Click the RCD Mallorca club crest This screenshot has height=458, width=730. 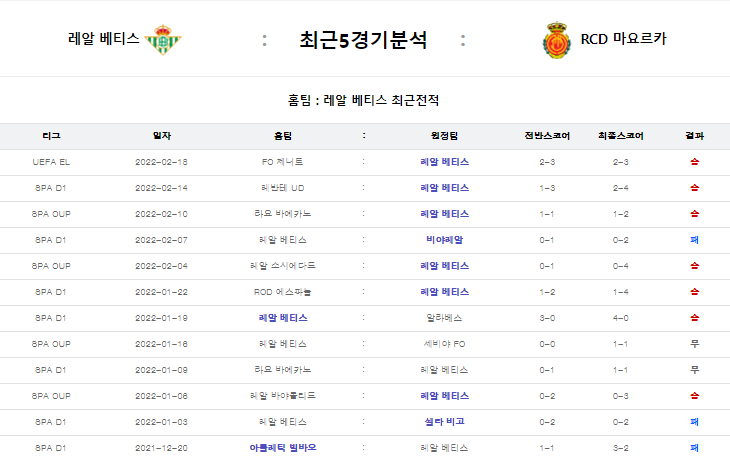pyautogui.click(x=558, y=40)
